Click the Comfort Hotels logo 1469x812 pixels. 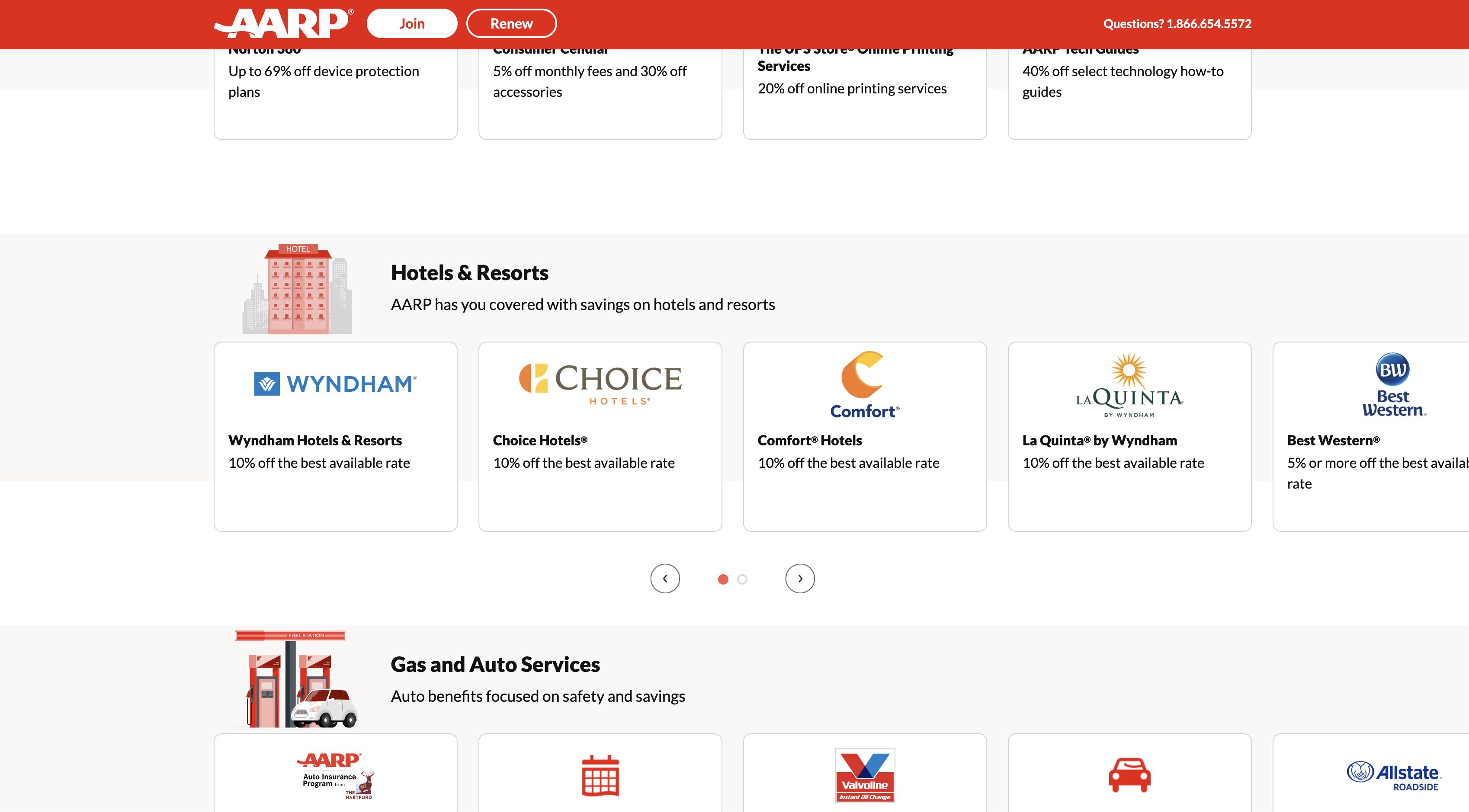click(865, 385)
